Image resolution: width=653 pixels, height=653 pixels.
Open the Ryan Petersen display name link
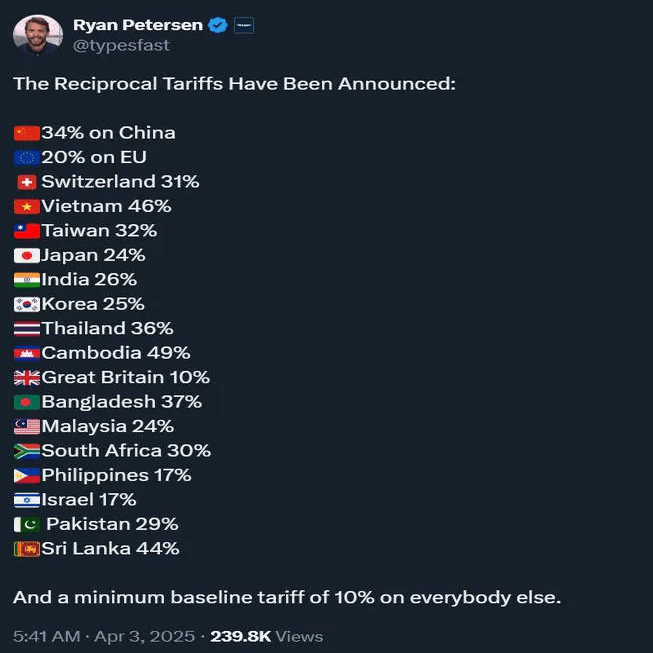pos(137,24)
